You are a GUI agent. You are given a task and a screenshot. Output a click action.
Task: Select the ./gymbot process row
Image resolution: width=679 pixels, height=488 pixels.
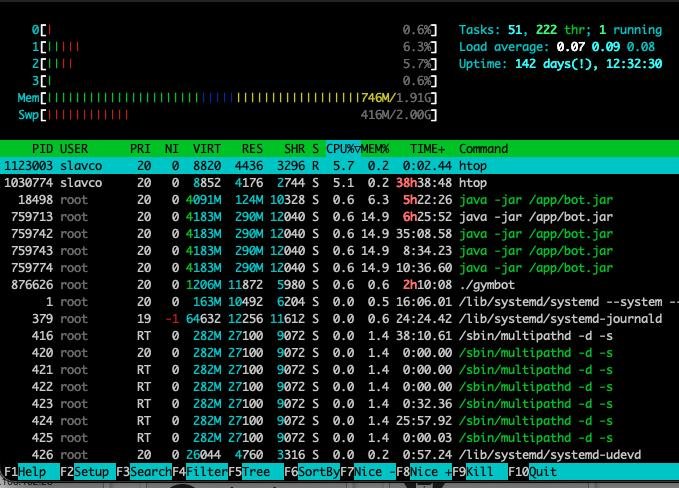[x=340, y=283]
